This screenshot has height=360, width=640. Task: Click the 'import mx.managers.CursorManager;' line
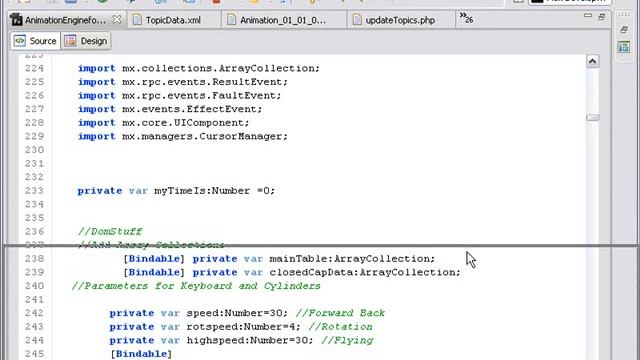[183, 136]
